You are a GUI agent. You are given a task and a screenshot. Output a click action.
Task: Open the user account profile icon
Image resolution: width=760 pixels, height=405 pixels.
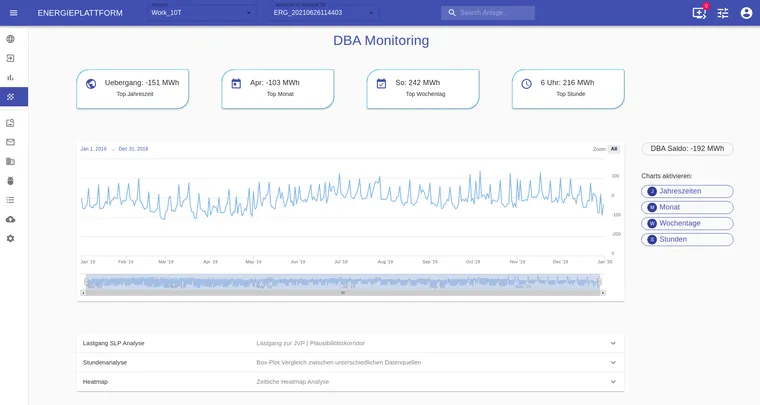746,13
